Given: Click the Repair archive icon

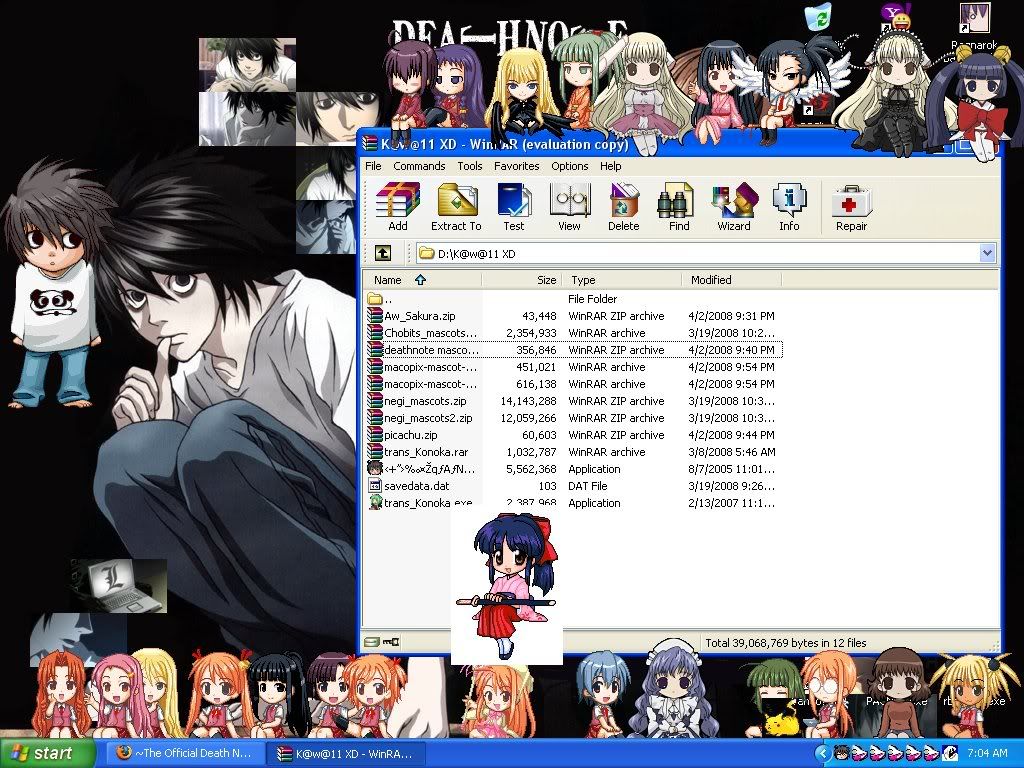Looking at the screenshot, I should tap(851, 207).
